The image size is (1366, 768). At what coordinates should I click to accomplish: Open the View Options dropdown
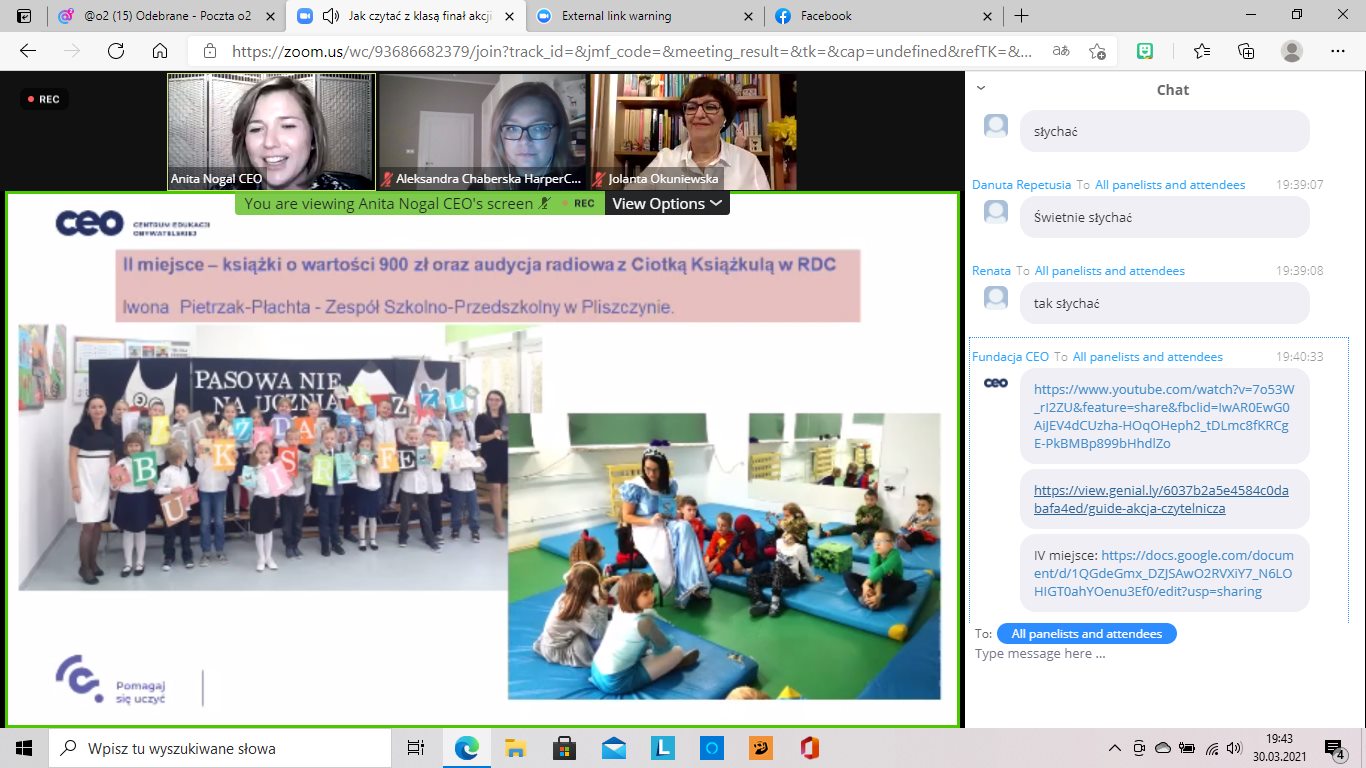pyautogui.click(x=666, y=204)
